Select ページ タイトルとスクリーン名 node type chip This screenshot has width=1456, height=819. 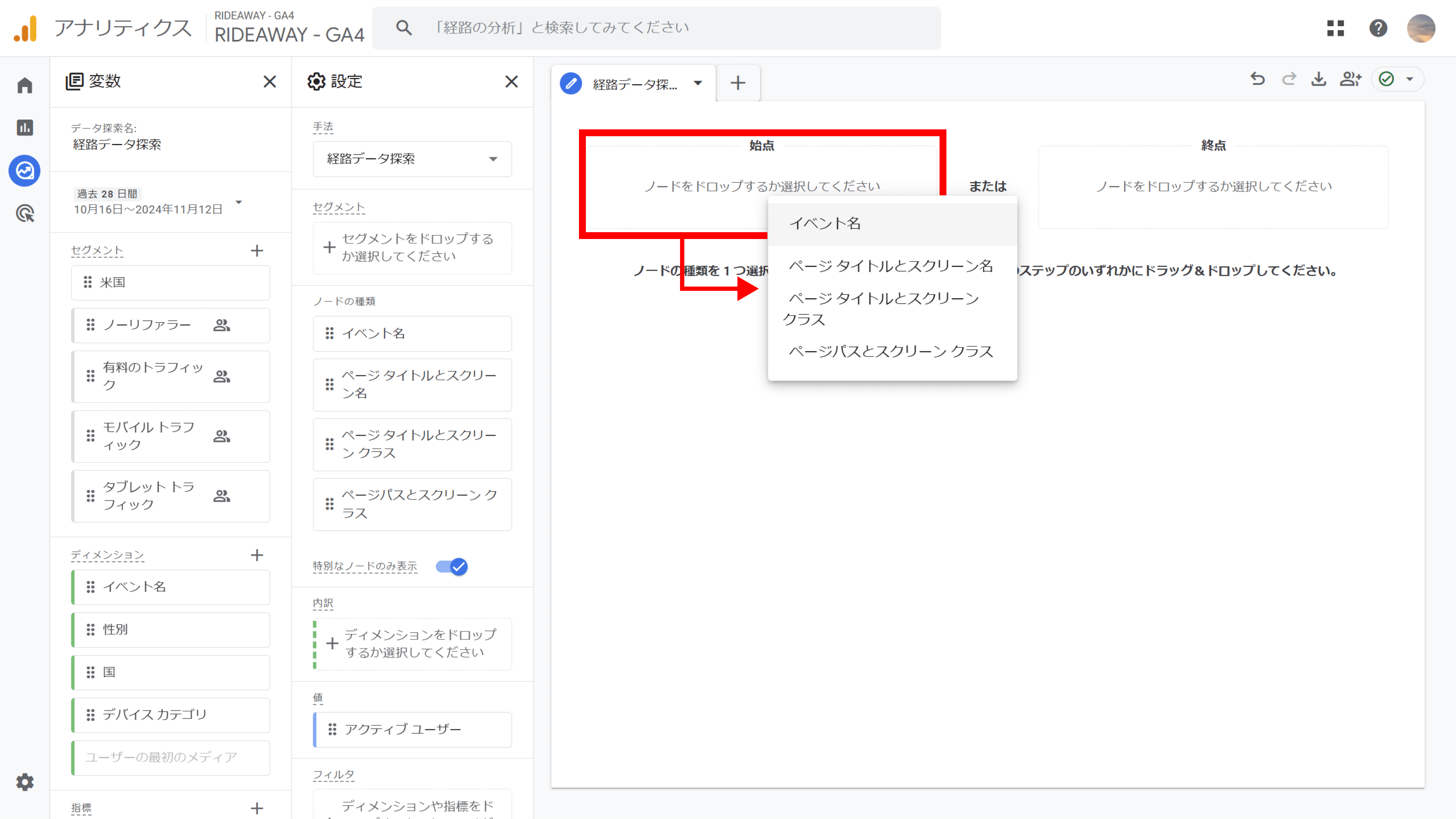click(x=413, y=384)
